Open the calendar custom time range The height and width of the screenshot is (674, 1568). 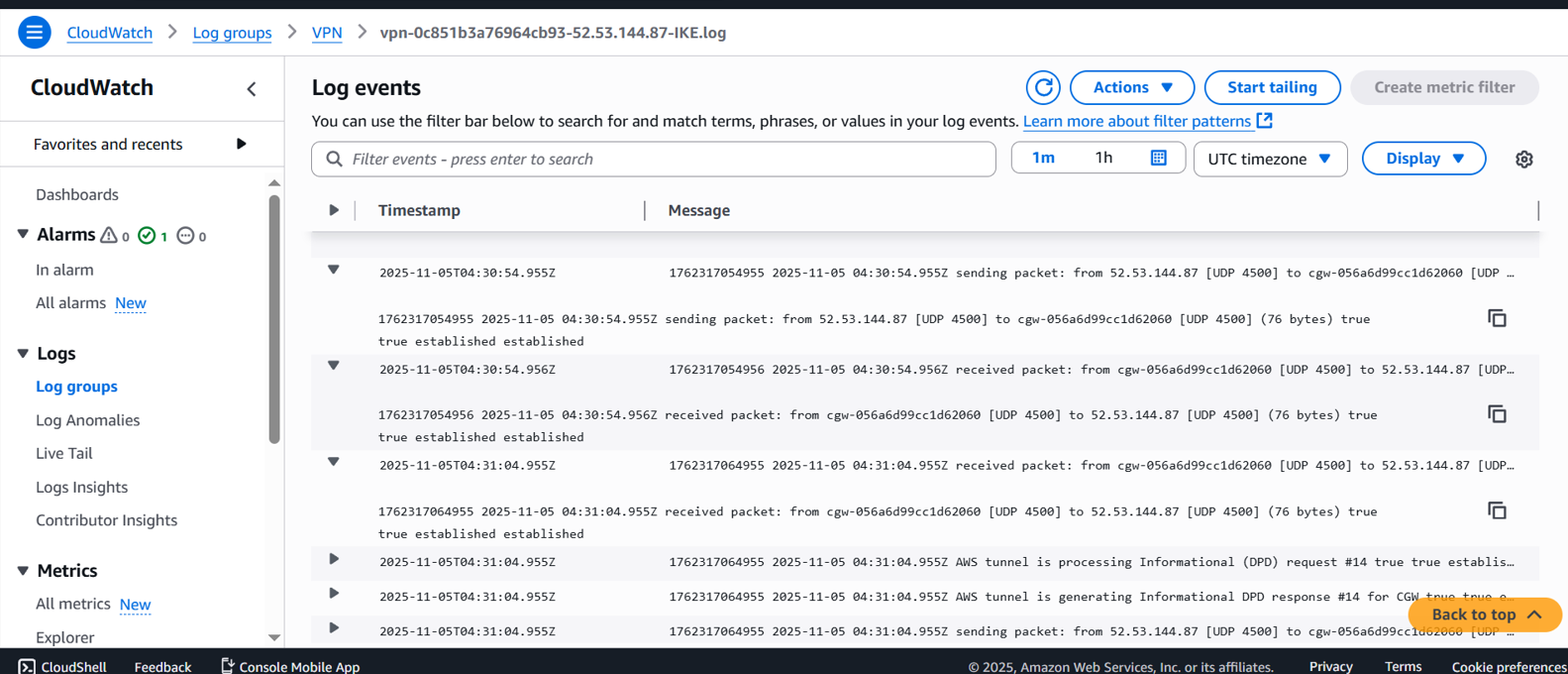pos(1158,158)
